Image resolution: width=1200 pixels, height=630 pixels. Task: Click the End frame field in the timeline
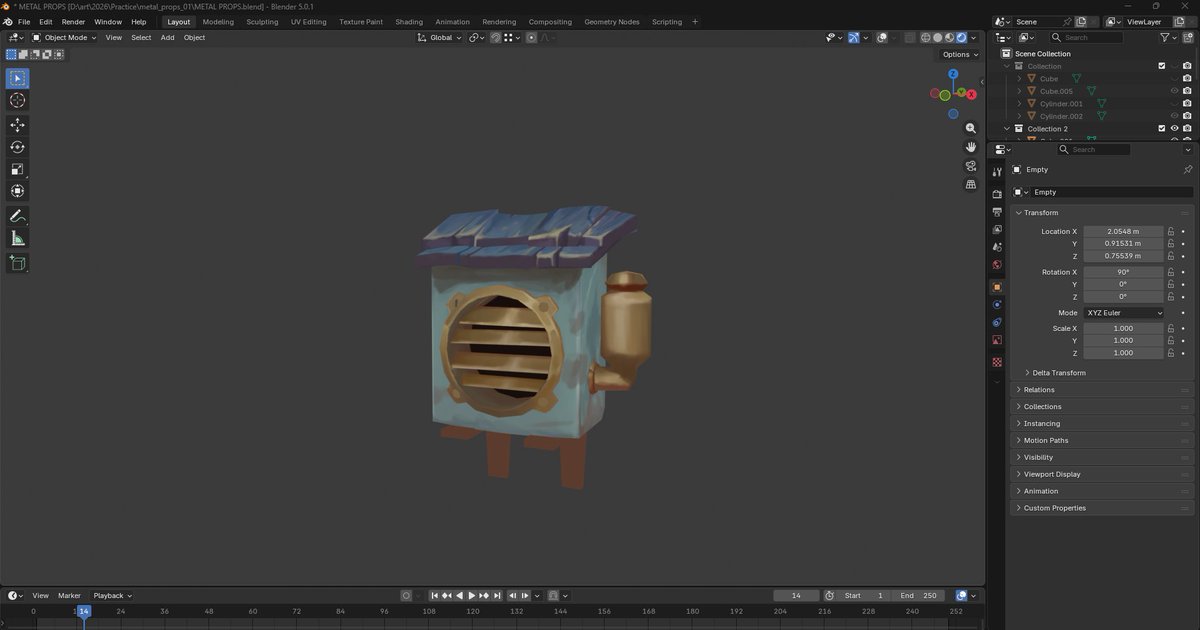pos(916,595)
